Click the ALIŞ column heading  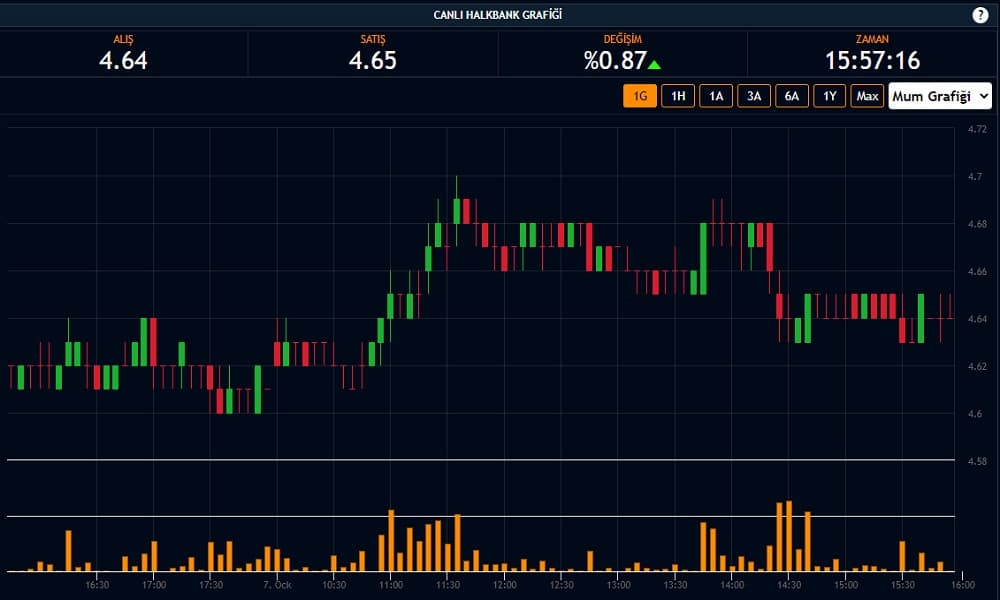pyautogui.click(x=123, y=39)
